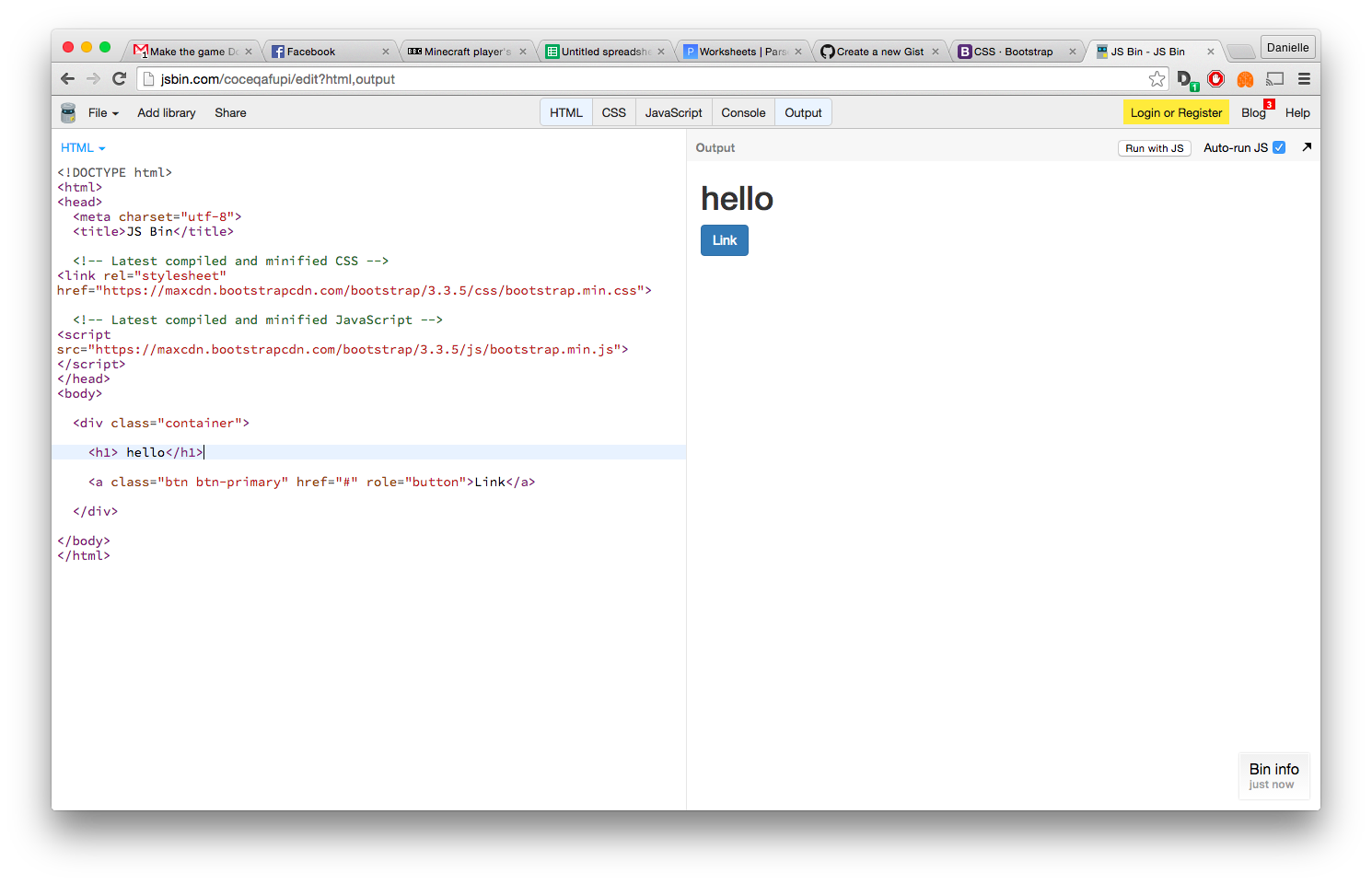Click the page icon in the address bar

(x=148, y=79)
